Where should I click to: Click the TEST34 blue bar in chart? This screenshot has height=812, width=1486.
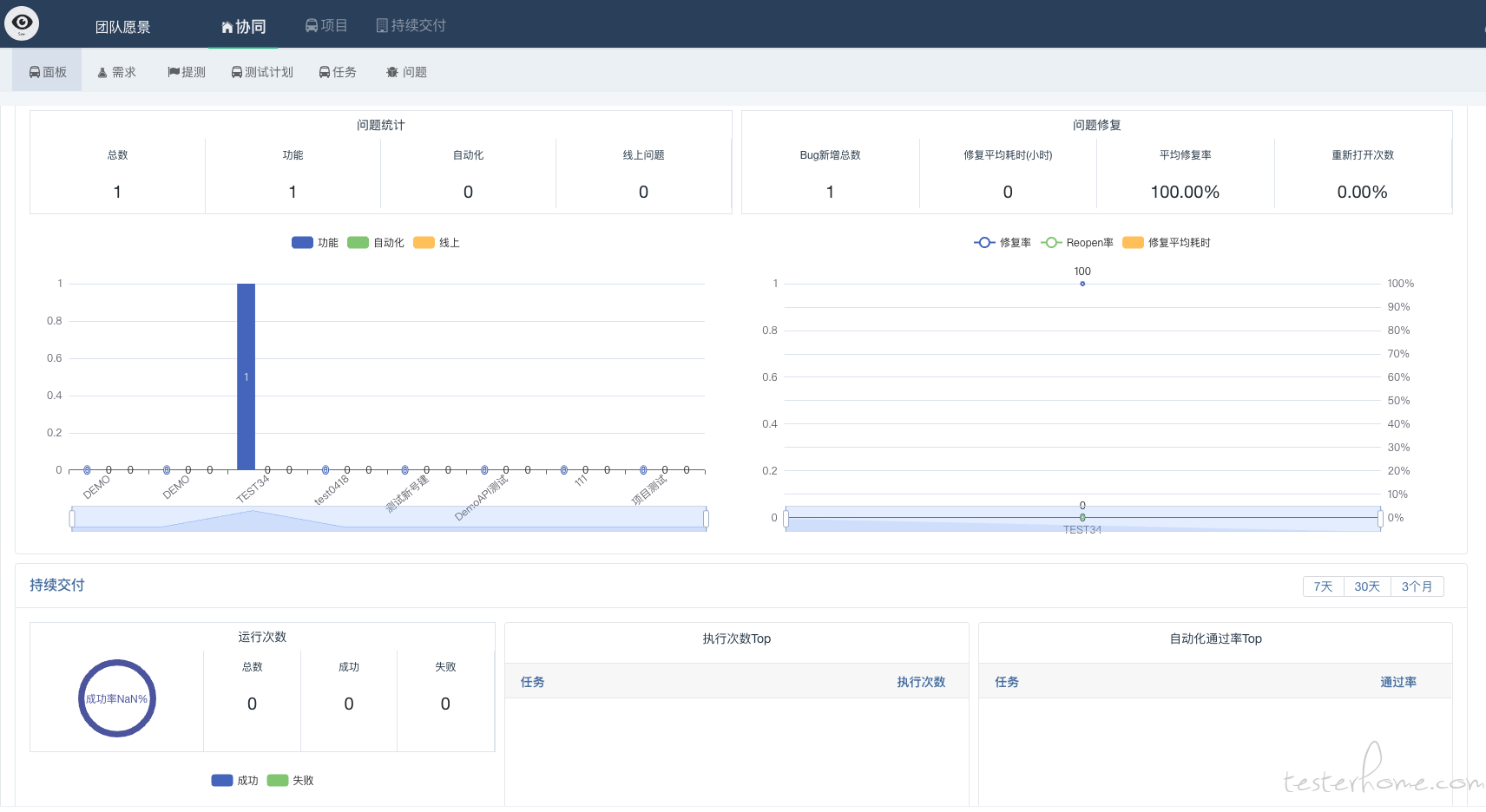click(x=247, y=377)
